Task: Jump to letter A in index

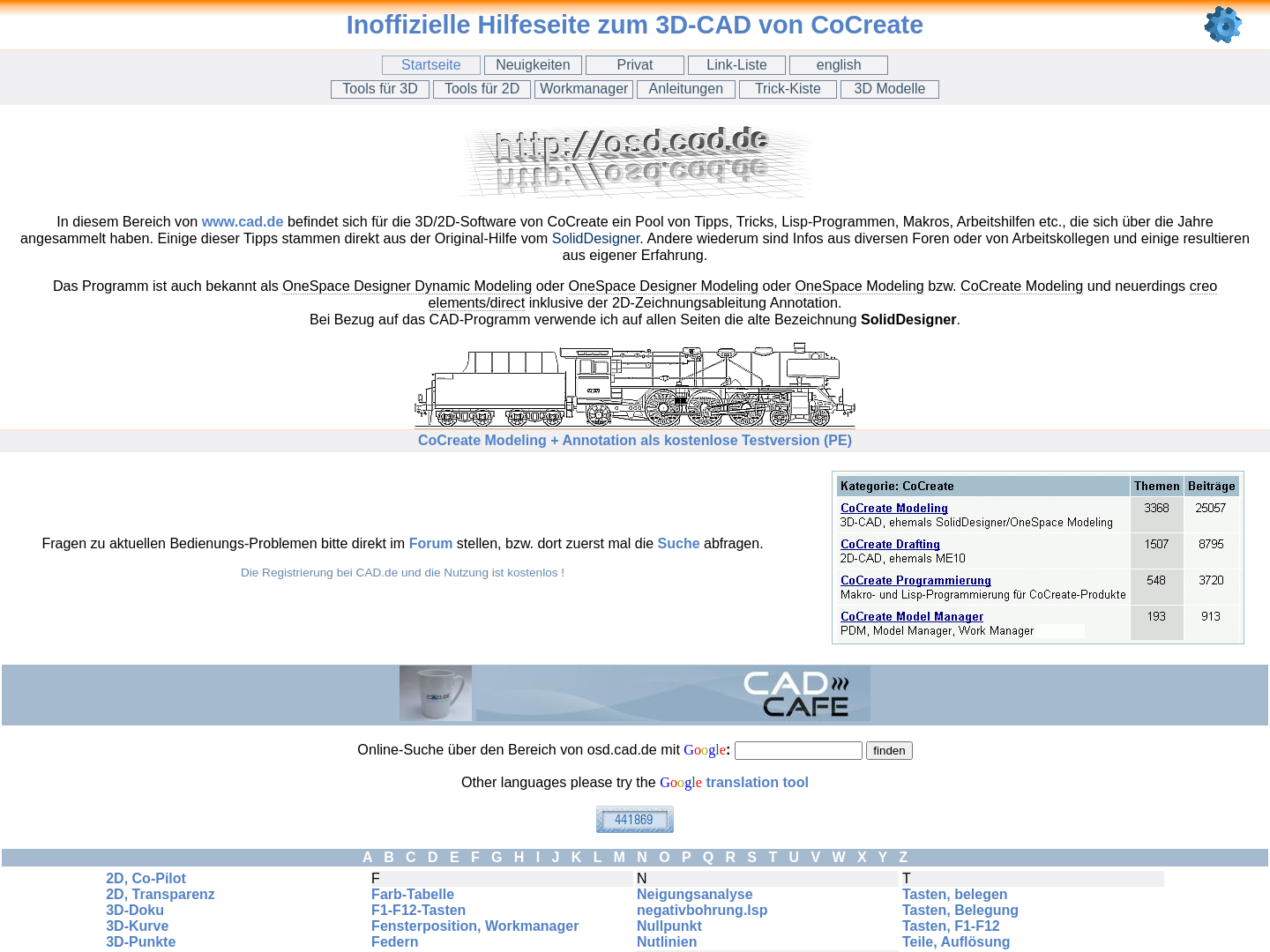Action: tap(368, 858)
